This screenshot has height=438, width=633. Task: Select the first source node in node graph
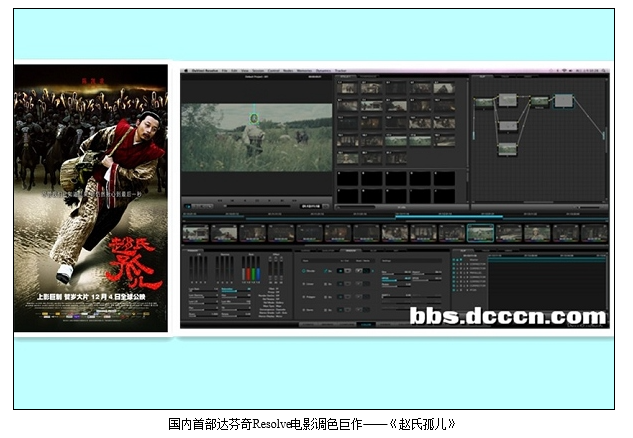[484, 103]
